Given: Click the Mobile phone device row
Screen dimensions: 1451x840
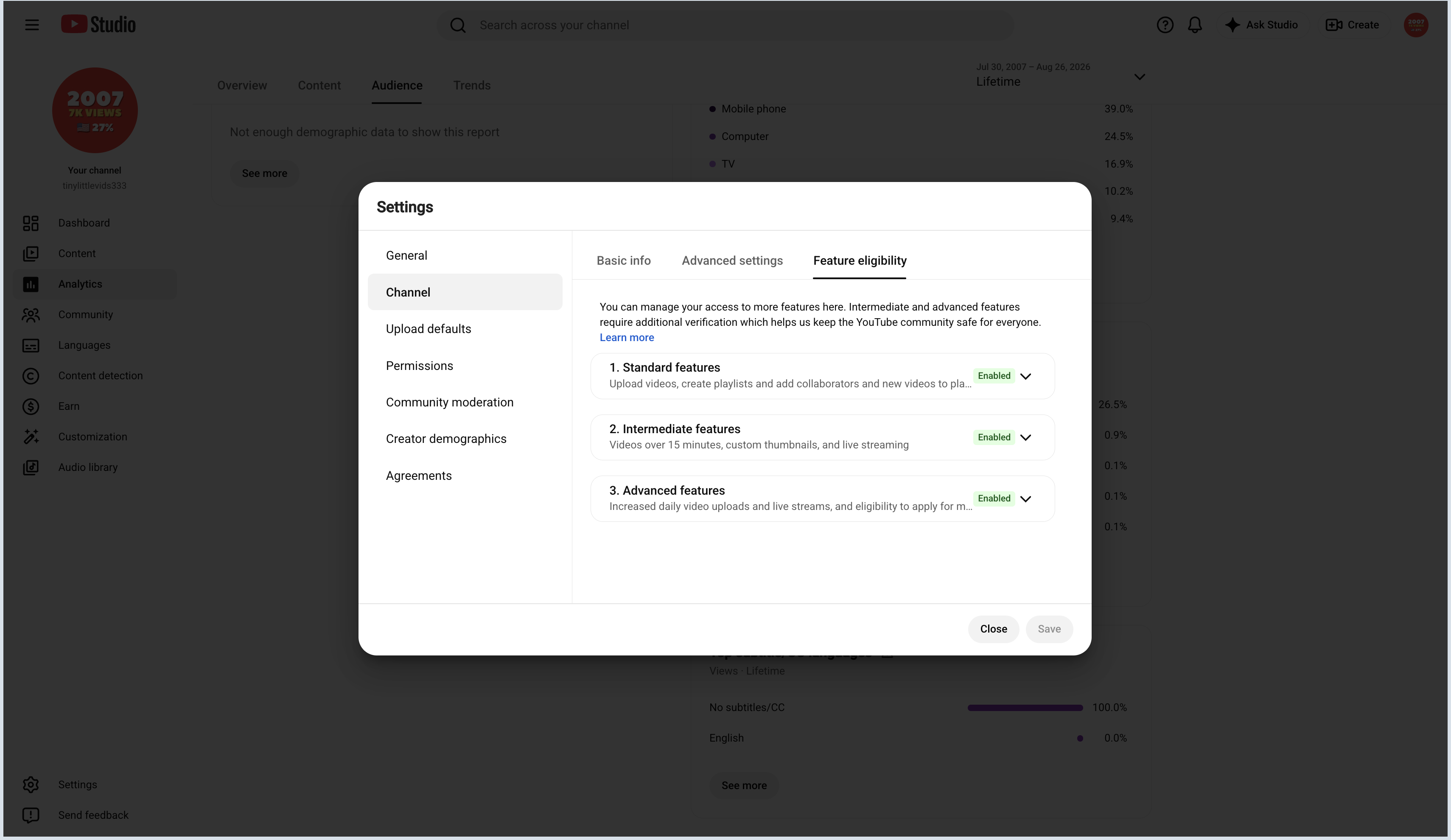Looking at the screenshot, I should 921,109.
